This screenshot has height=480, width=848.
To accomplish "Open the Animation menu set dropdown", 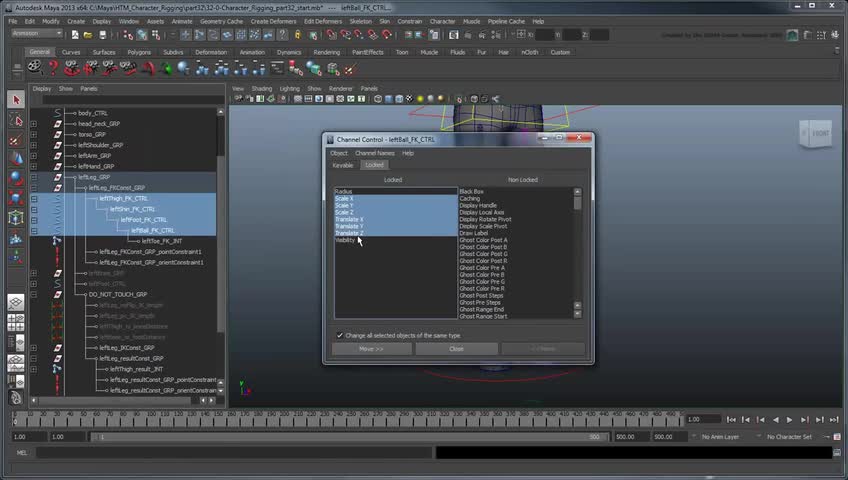I will click(37, 34).
